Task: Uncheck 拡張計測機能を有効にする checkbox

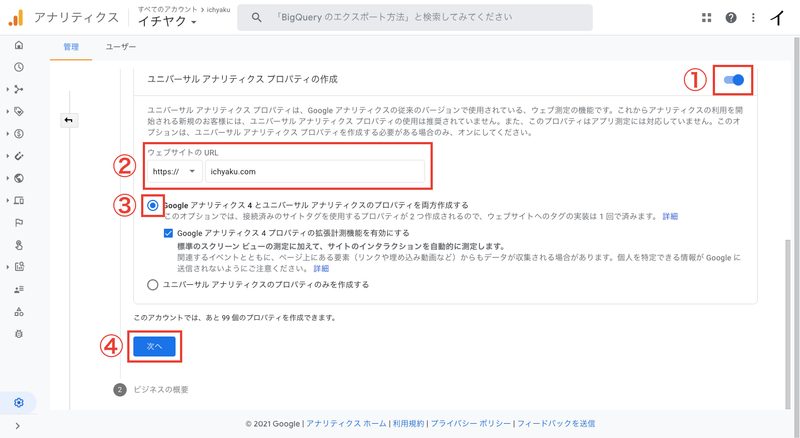Action: pos(168,233)
